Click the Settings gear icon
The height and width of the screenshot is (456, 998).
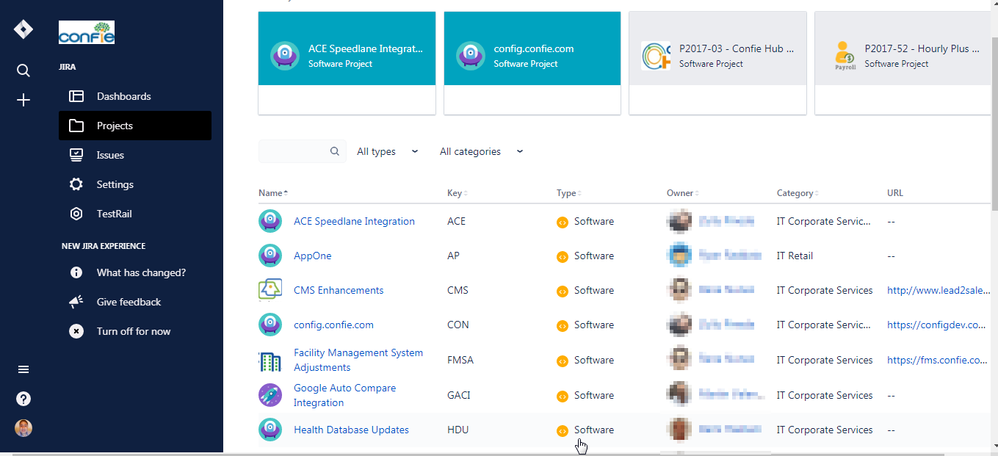click(x=76, y=184)
